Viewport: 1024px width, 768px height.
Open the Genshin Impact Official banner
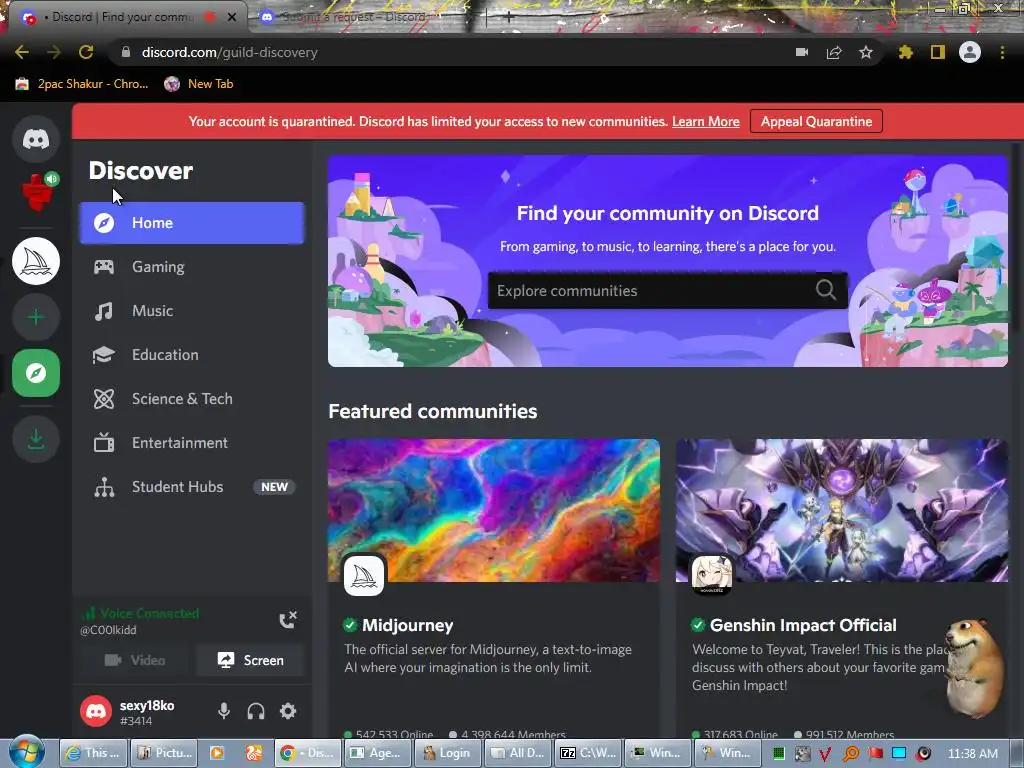(842, 510)
